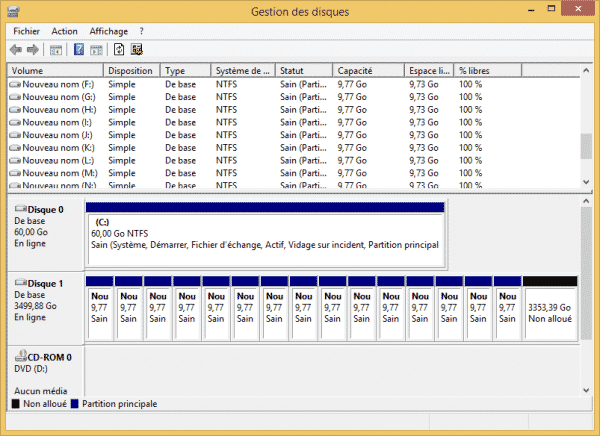
Task: Open the ? help menu
Action: click(x=142, y=31)
